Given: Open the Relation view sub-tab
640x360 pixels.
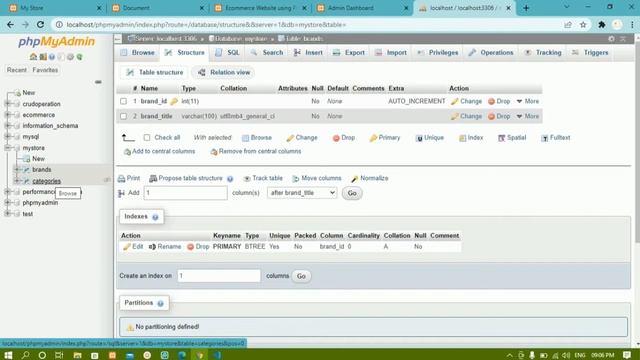Looking at the screenshot, I should point(224,73).
